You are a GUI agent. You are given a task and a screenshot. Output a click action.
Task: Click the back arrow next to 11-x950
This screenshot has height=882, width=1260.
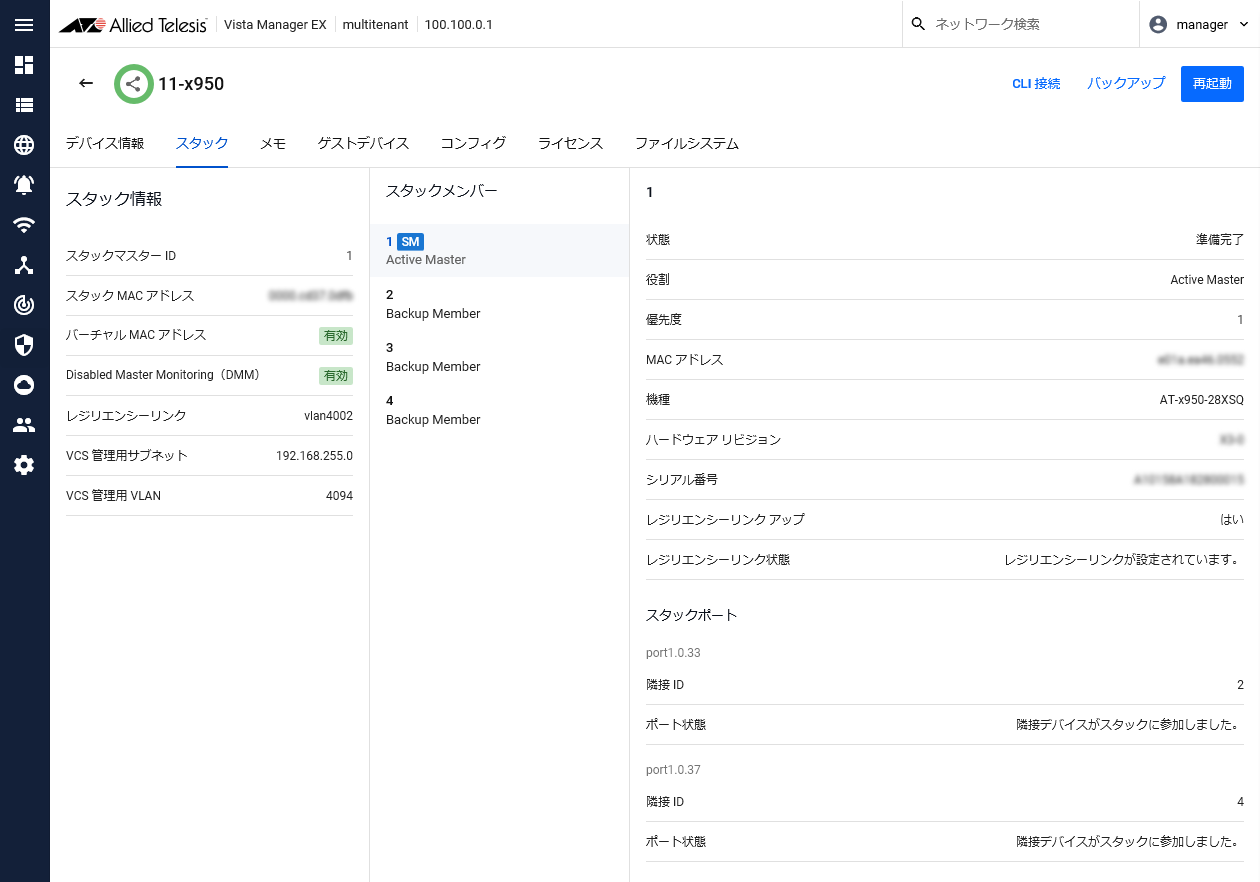pyautogui.click(x=86, y=83)
